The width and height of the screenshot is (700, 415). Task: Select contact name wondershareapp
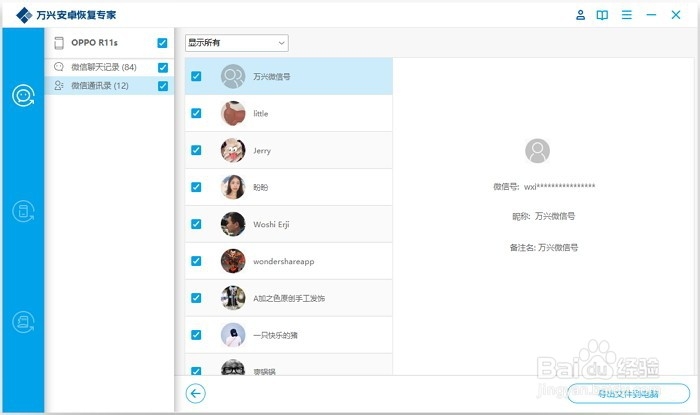pos(283,261)
